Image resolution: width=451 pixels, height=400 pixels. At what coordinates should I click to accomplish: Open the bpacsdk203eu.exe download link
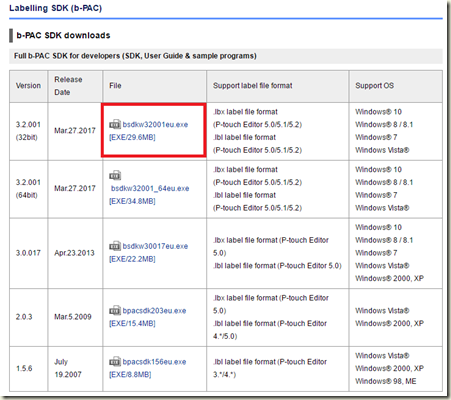coord(154,311)
